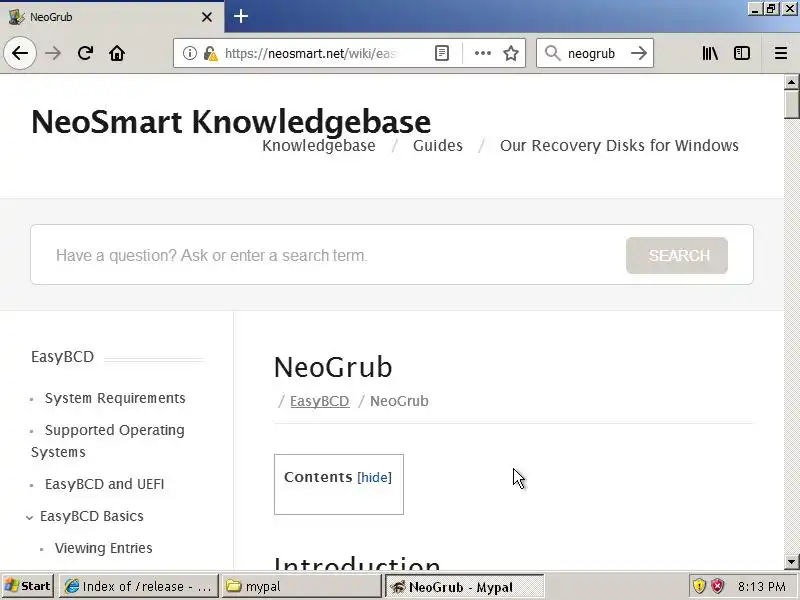
Task: Open the Knowledgebase navigation link
Action: [319, 145]
